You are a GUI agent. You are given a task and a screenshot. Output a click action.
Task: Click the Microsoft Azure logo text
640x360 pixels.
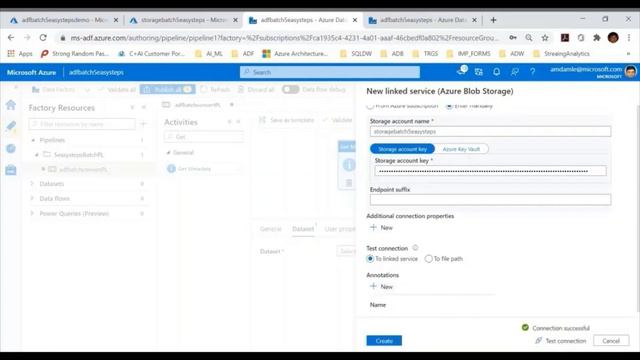point(31,72)
